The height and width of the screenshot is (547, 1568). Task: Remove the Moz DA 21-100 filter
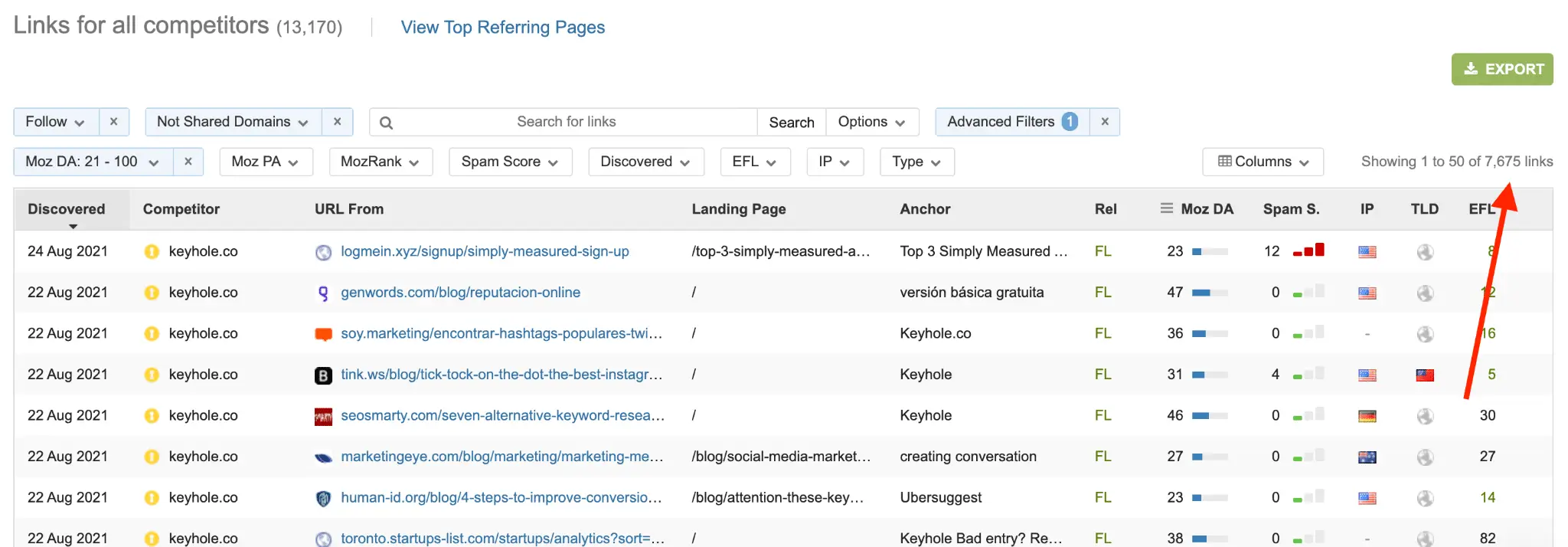point(188,162)
